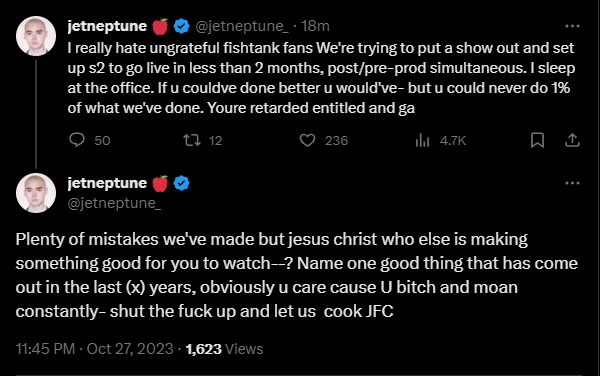Open jetneptune display name in second tweet

107,183
